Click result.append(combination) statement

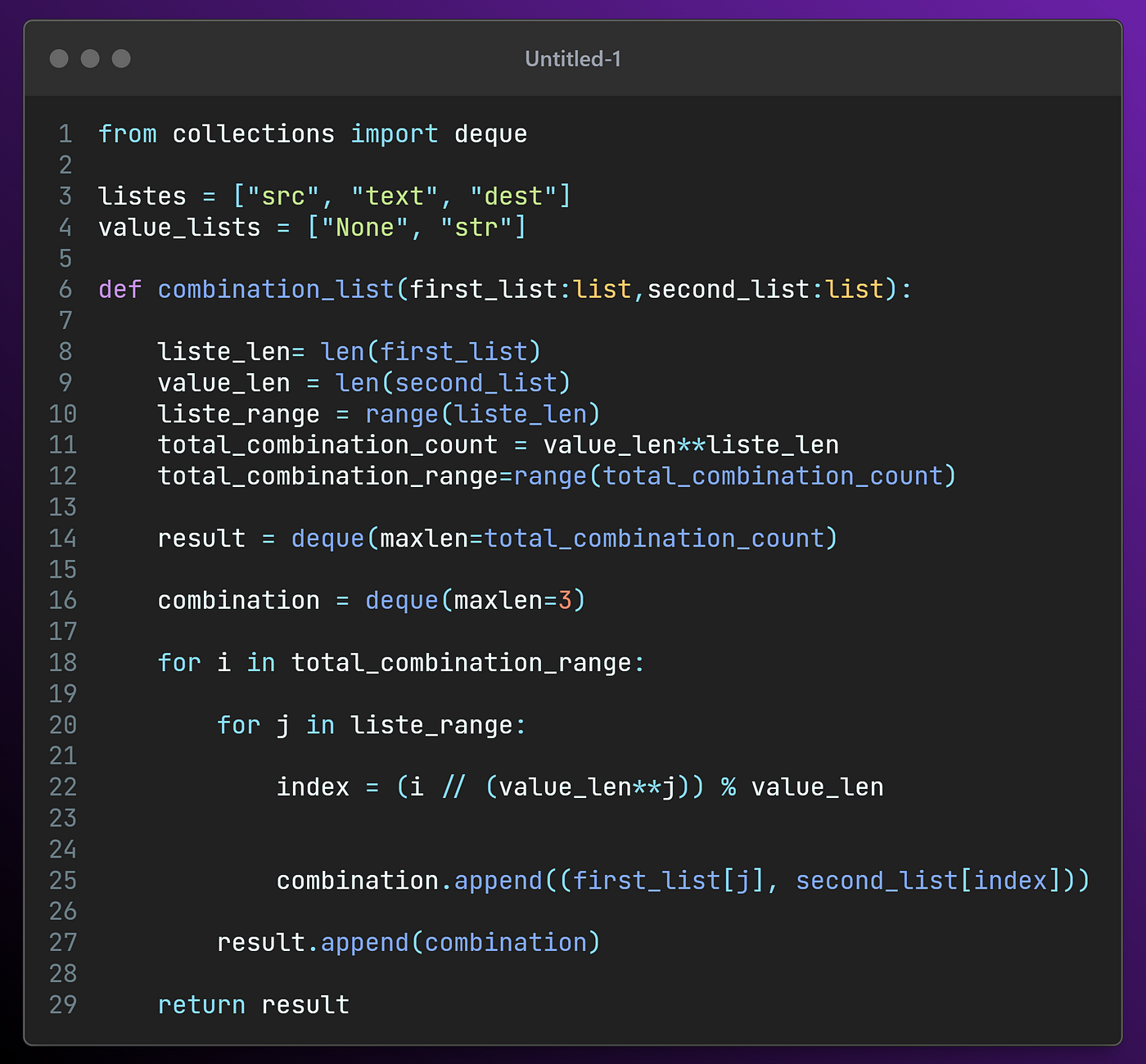pyautogui.click(x=408, y=942)
